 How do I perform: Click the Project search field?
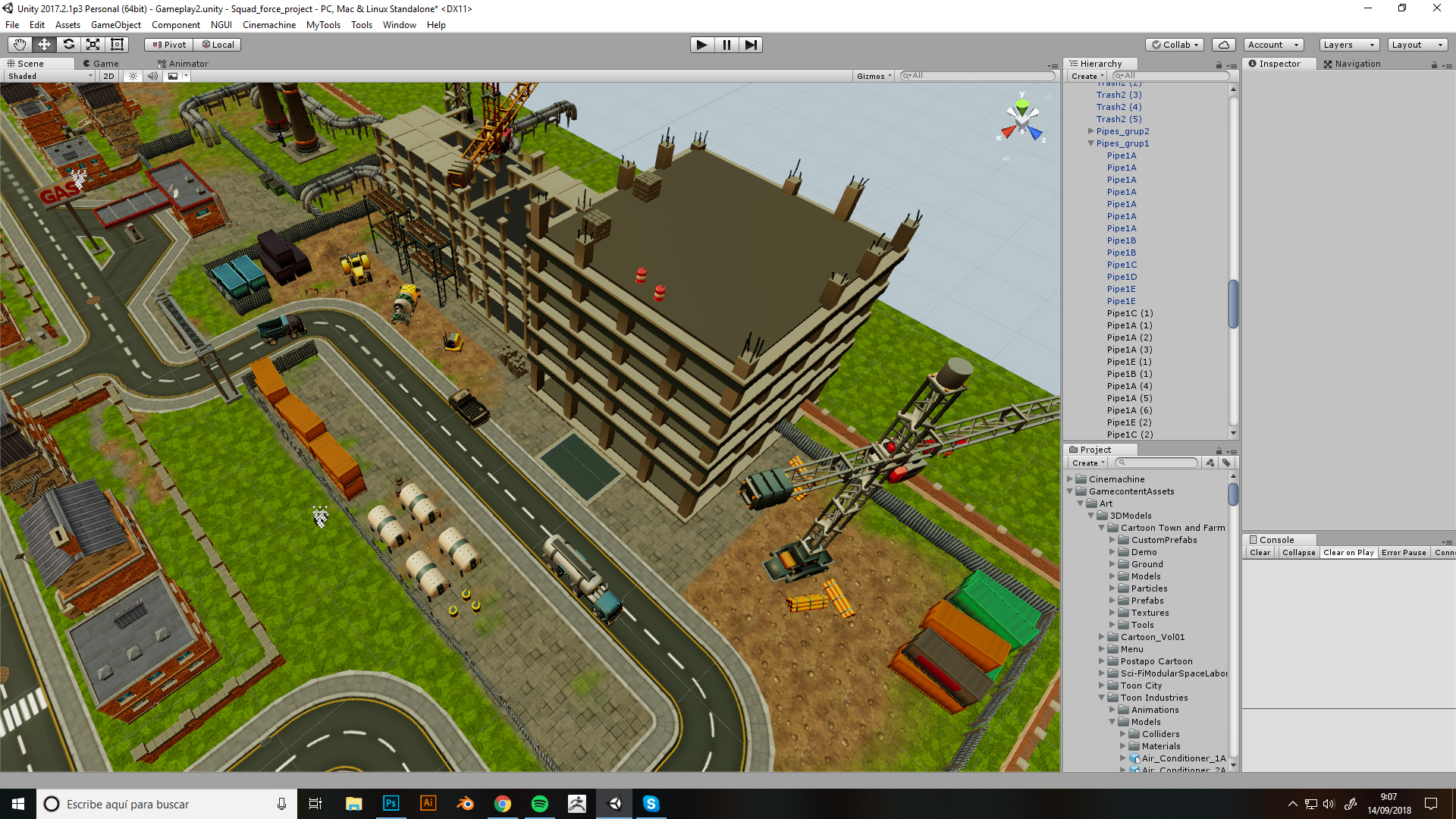coord(1156,463)
